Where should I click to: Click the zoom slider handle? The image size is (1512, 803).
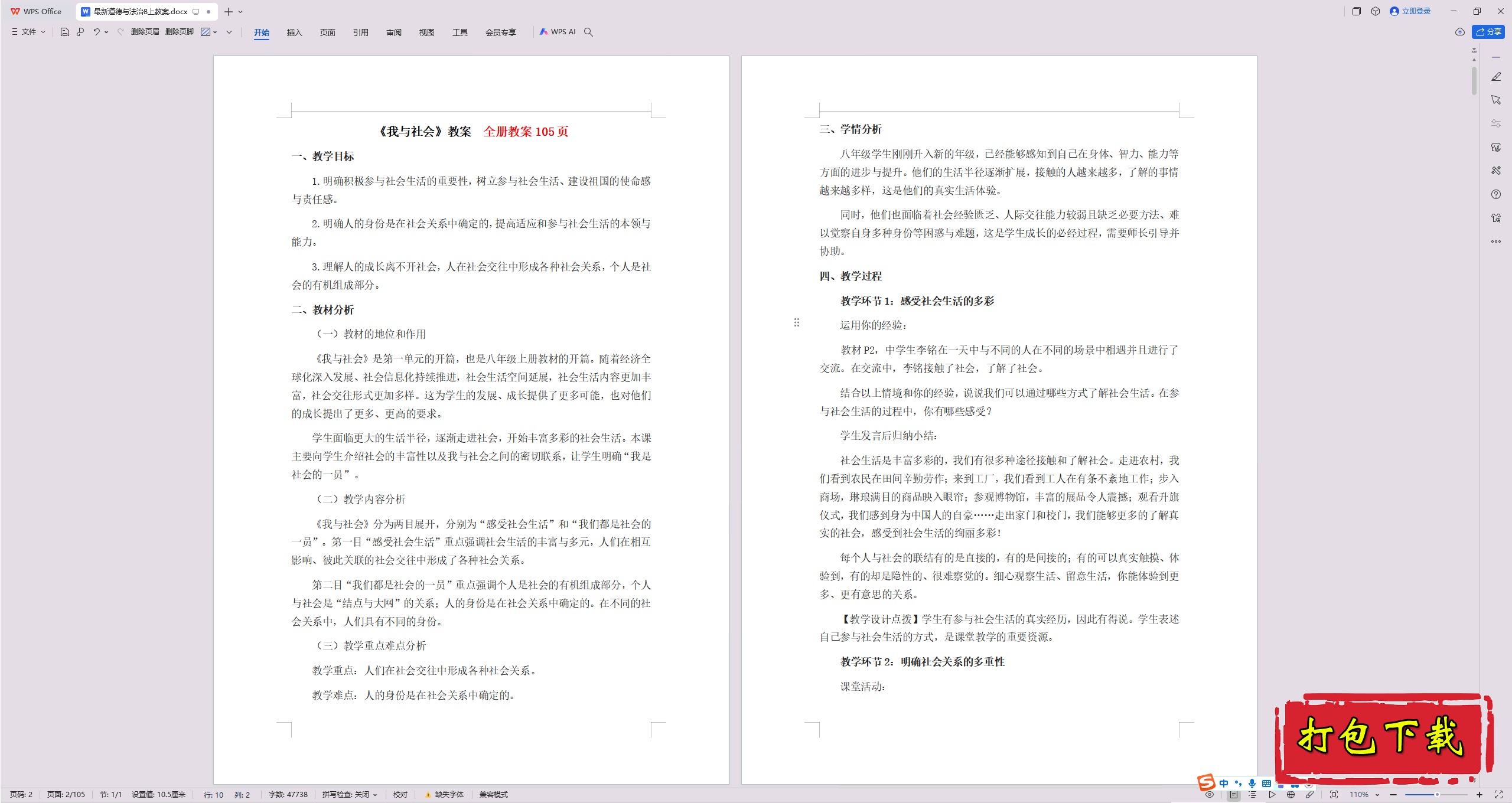(1437, 795)
